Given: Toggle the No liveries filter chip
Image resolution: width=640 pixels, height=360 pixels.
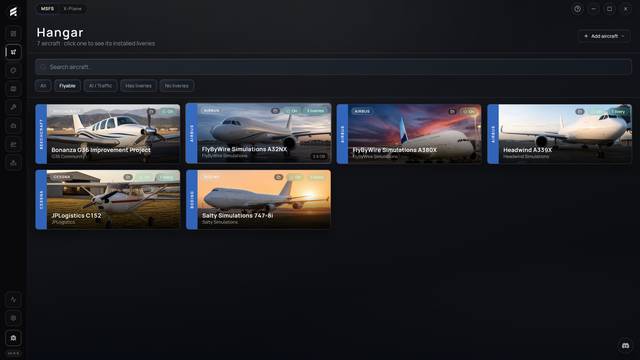Looking at the screenshot, I should tap(177, 86).
